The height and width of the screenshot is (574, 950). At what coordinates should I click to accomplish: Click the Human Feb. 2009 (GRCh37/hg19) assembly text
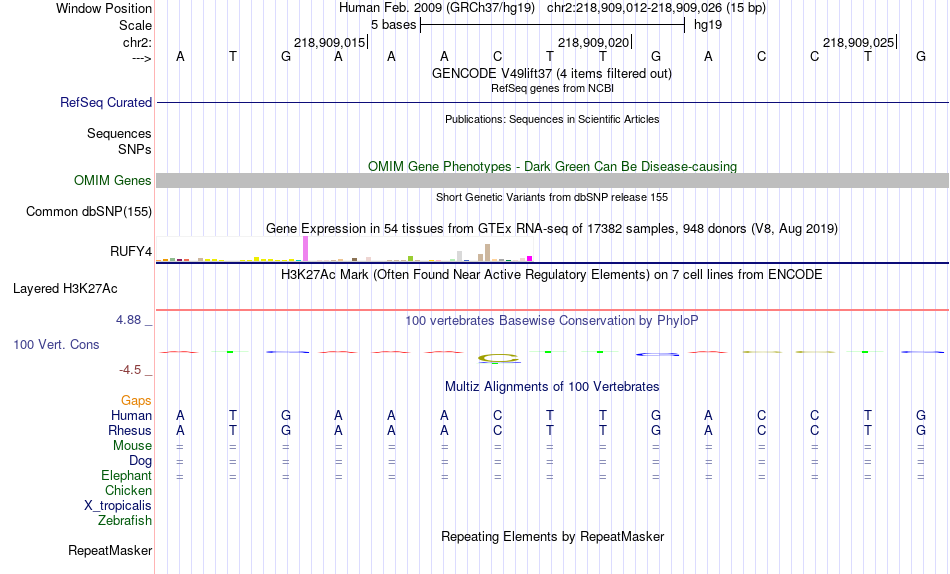click(437, 8)
